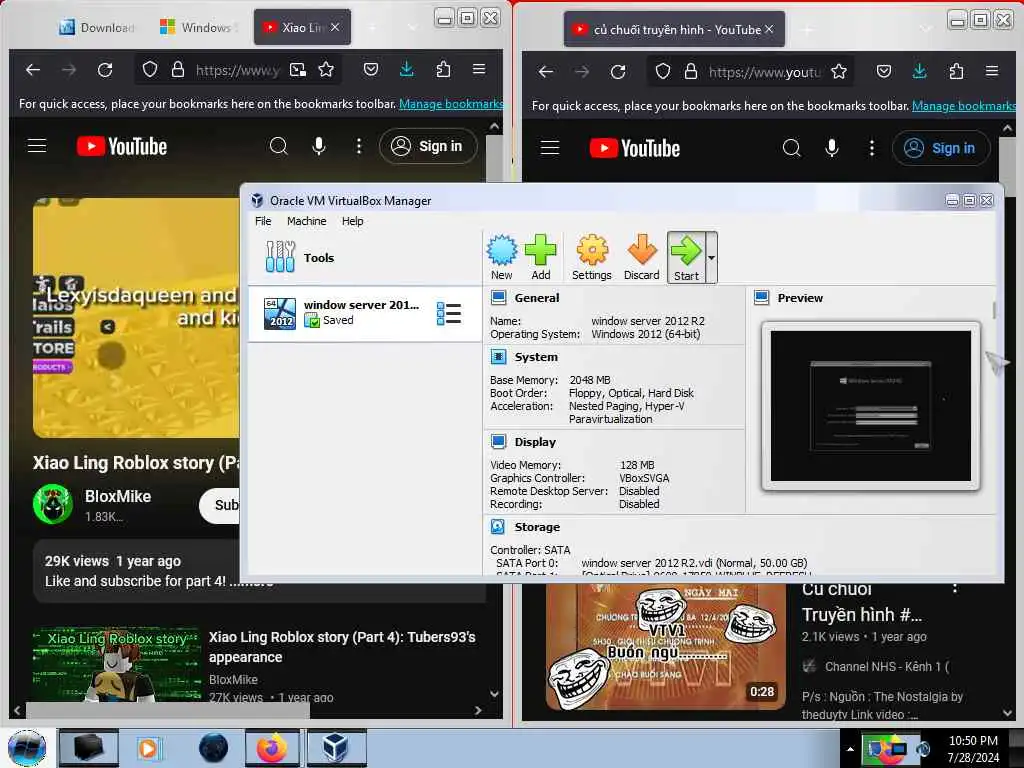Screen dimensions: 1024x768
Task: Click Storage section header in details
Action: pyautogui.click(x=537, y=527)
